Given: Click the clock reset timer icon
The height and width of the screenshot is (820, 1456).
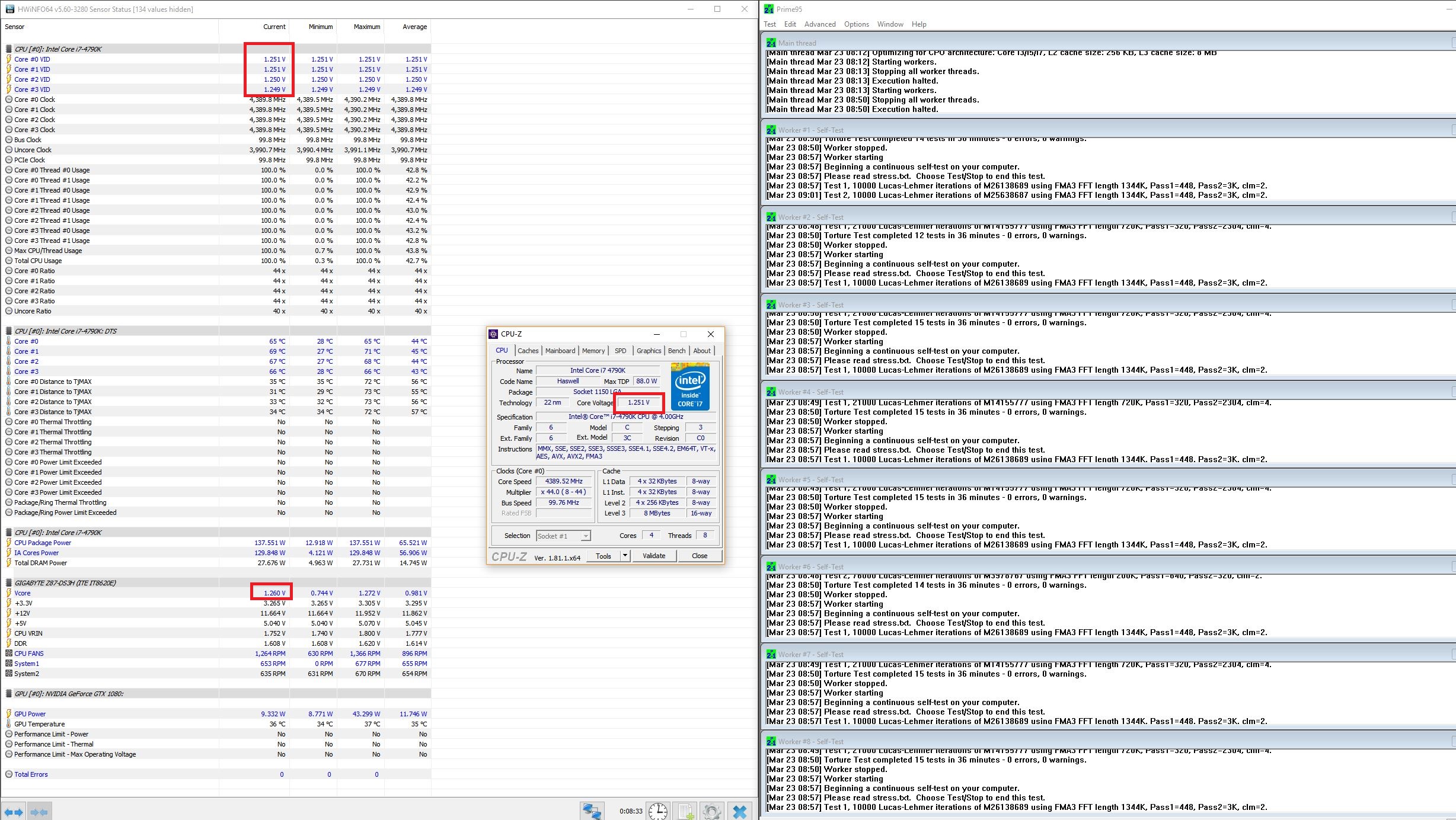Looking at the screenshot, I should (657, 811).
